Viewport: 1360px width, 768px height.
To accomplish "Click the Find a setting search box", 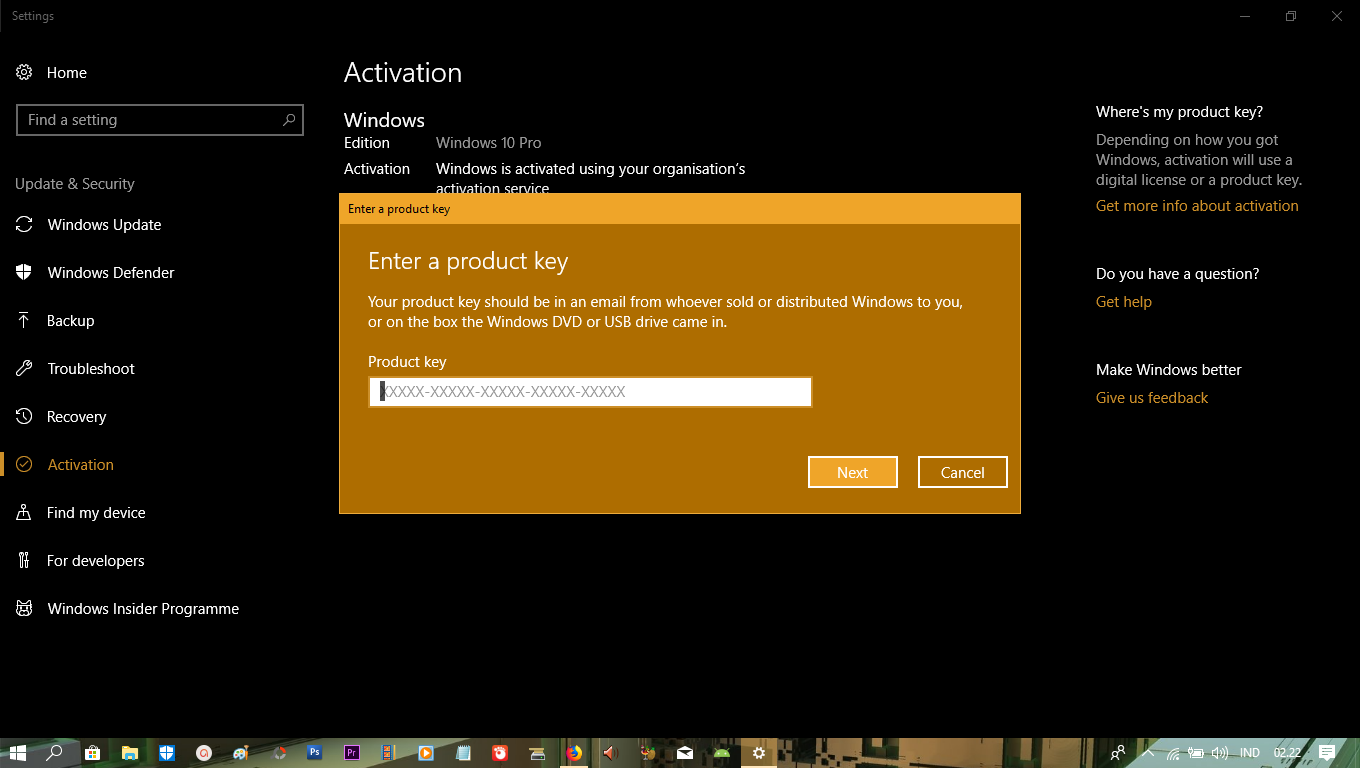I will click(160, 120).
